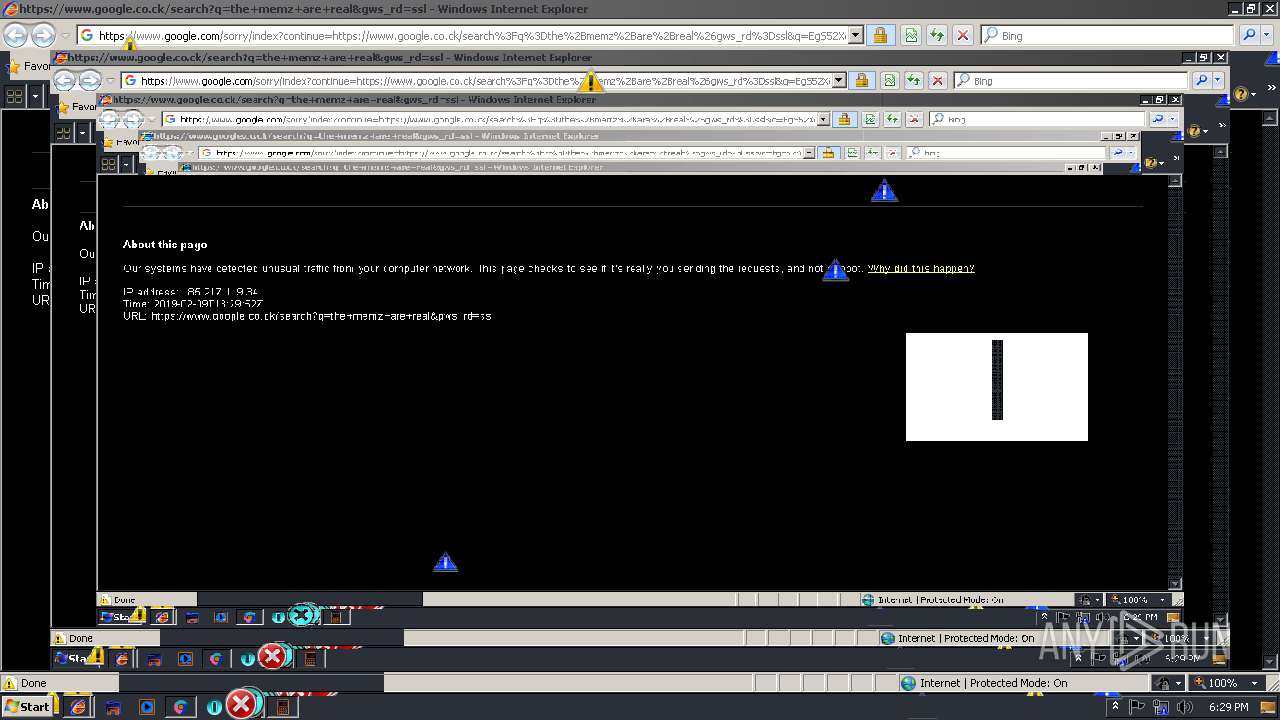Click the warning triangle near the page top

pos(884,191)
